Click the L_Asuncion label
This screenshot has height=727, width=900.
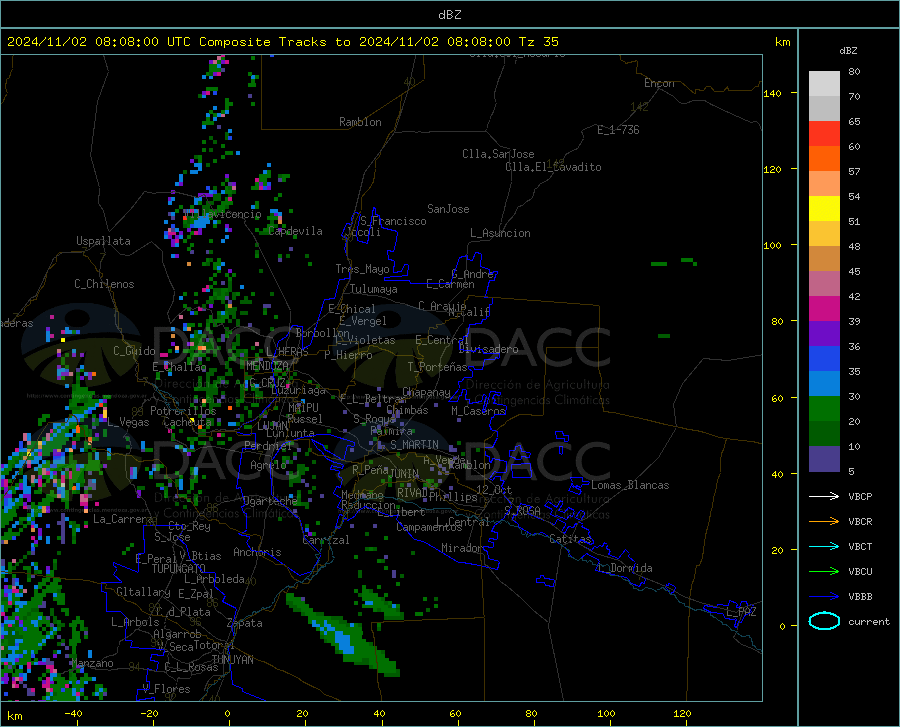[x=500, y=233]
